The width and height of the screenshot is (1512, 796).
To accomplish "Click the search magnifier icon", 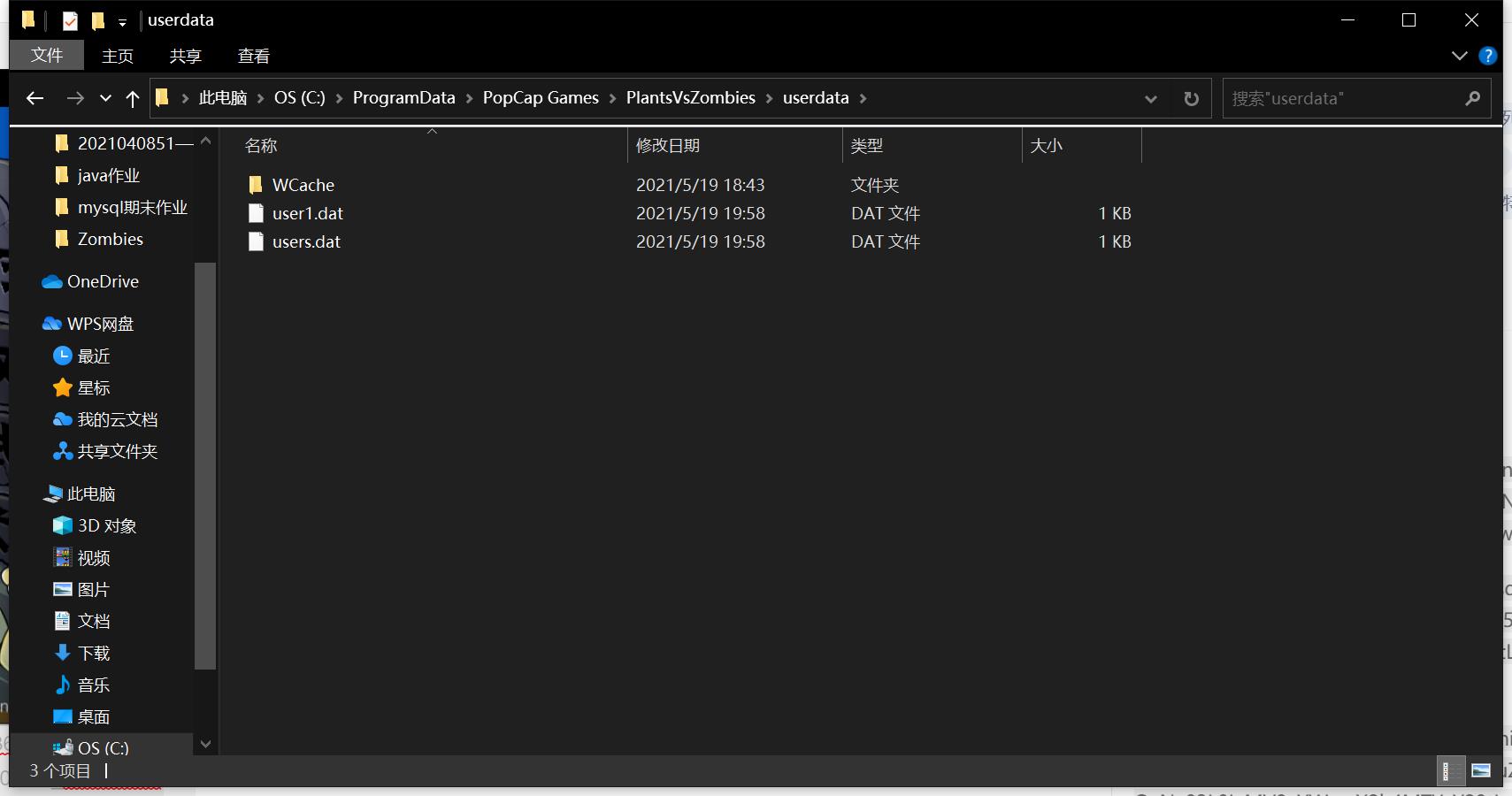I will point(1472,98).
